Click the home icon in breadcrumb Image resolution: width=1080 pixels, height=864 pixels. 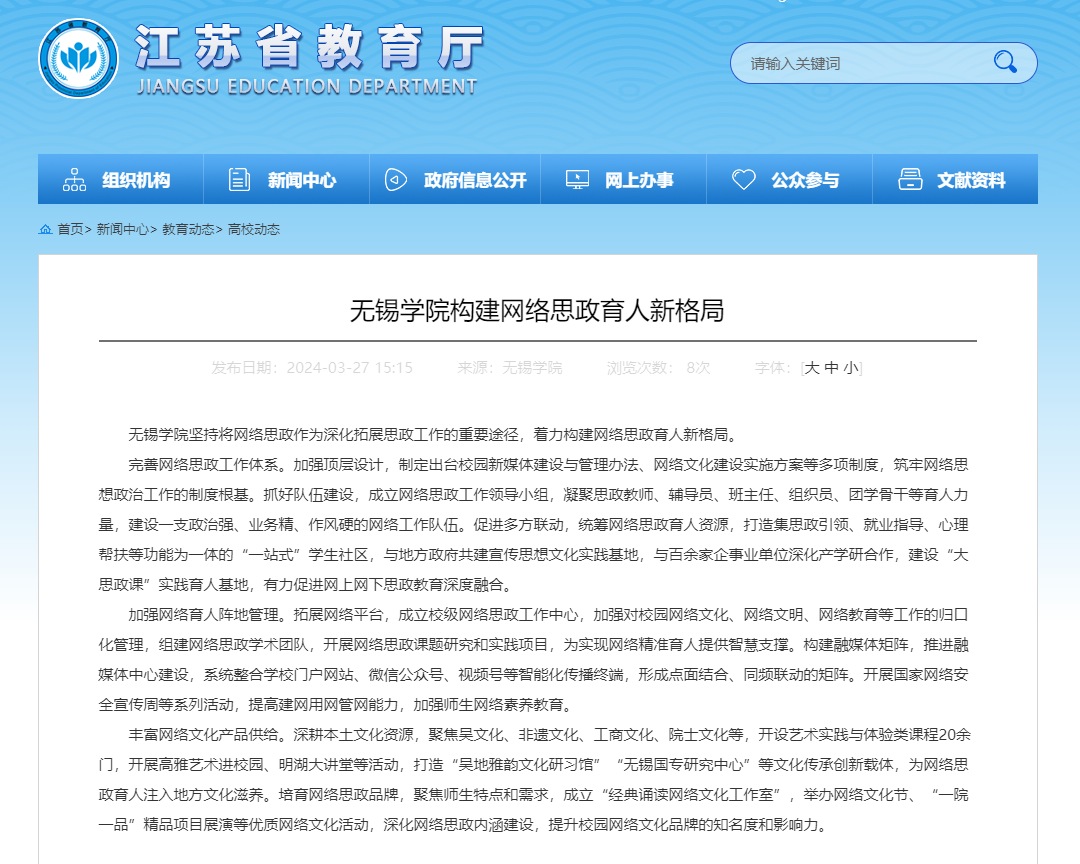(45, 230)
